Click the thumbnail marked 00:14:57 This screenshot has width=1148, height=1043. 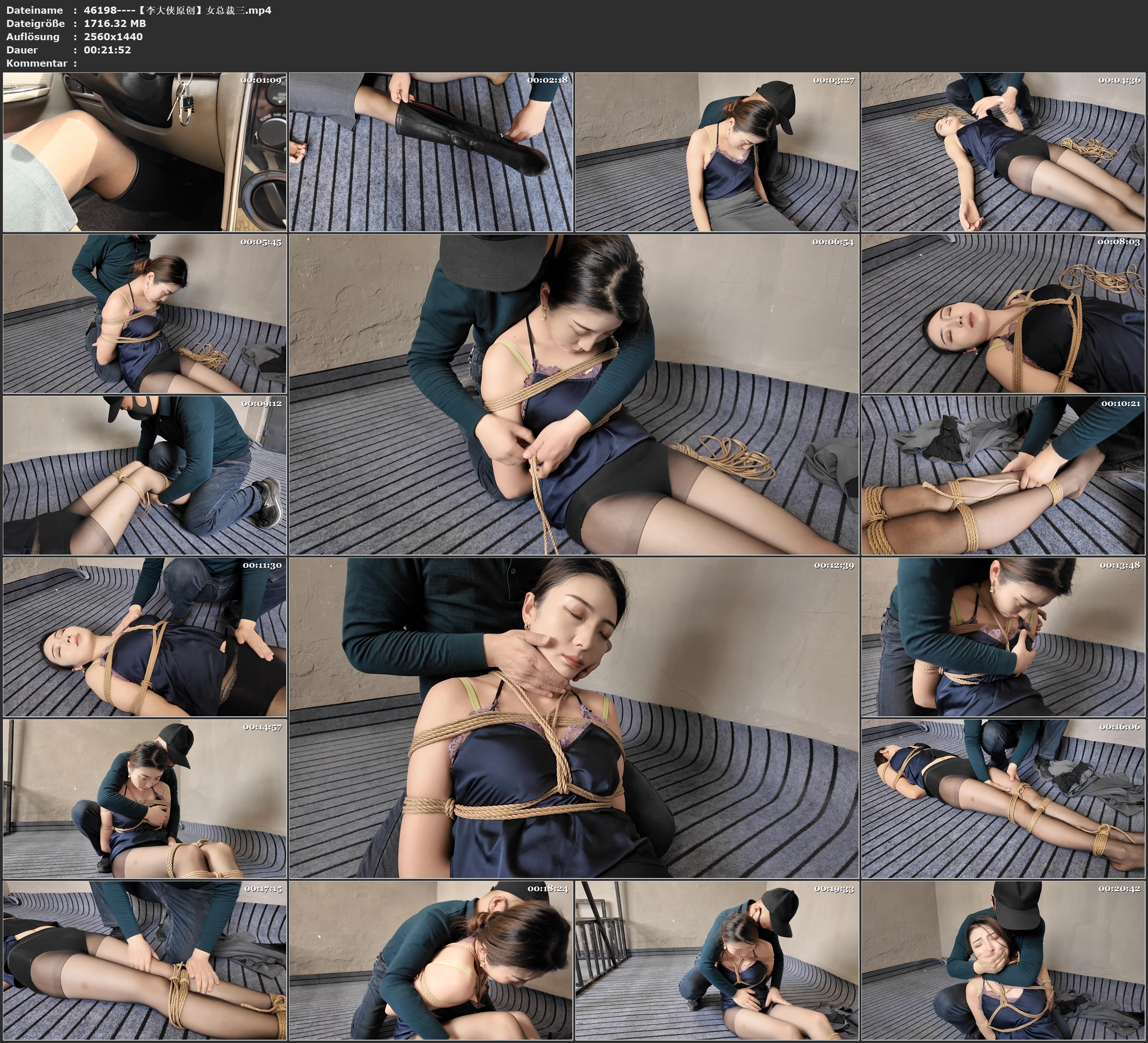click(145, 799)
